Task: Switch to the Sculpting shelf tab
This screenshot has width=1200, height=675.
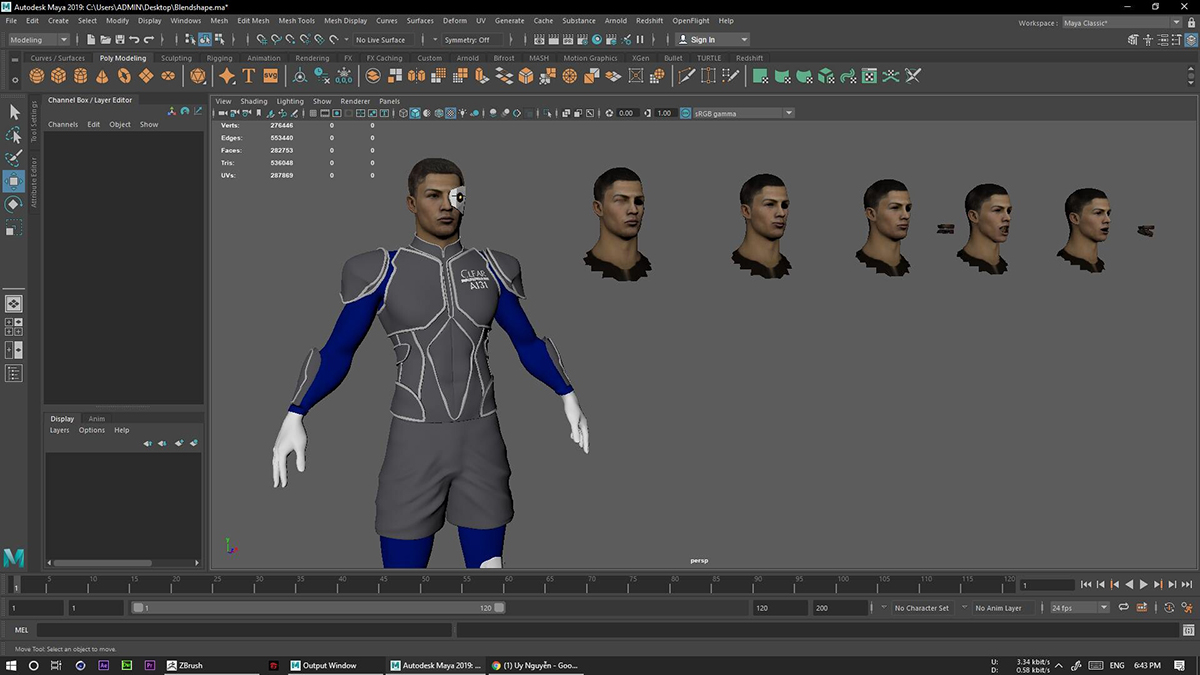Action: (176, 58)
